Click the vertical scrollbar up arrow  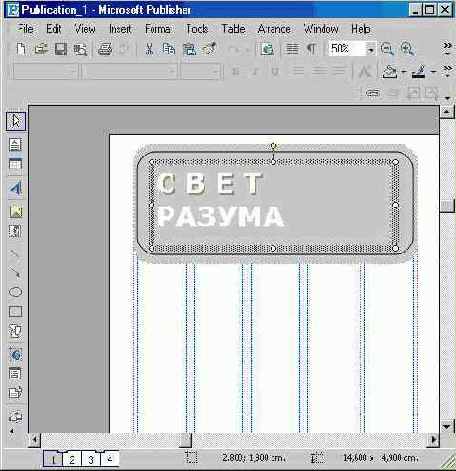point(447,112)
